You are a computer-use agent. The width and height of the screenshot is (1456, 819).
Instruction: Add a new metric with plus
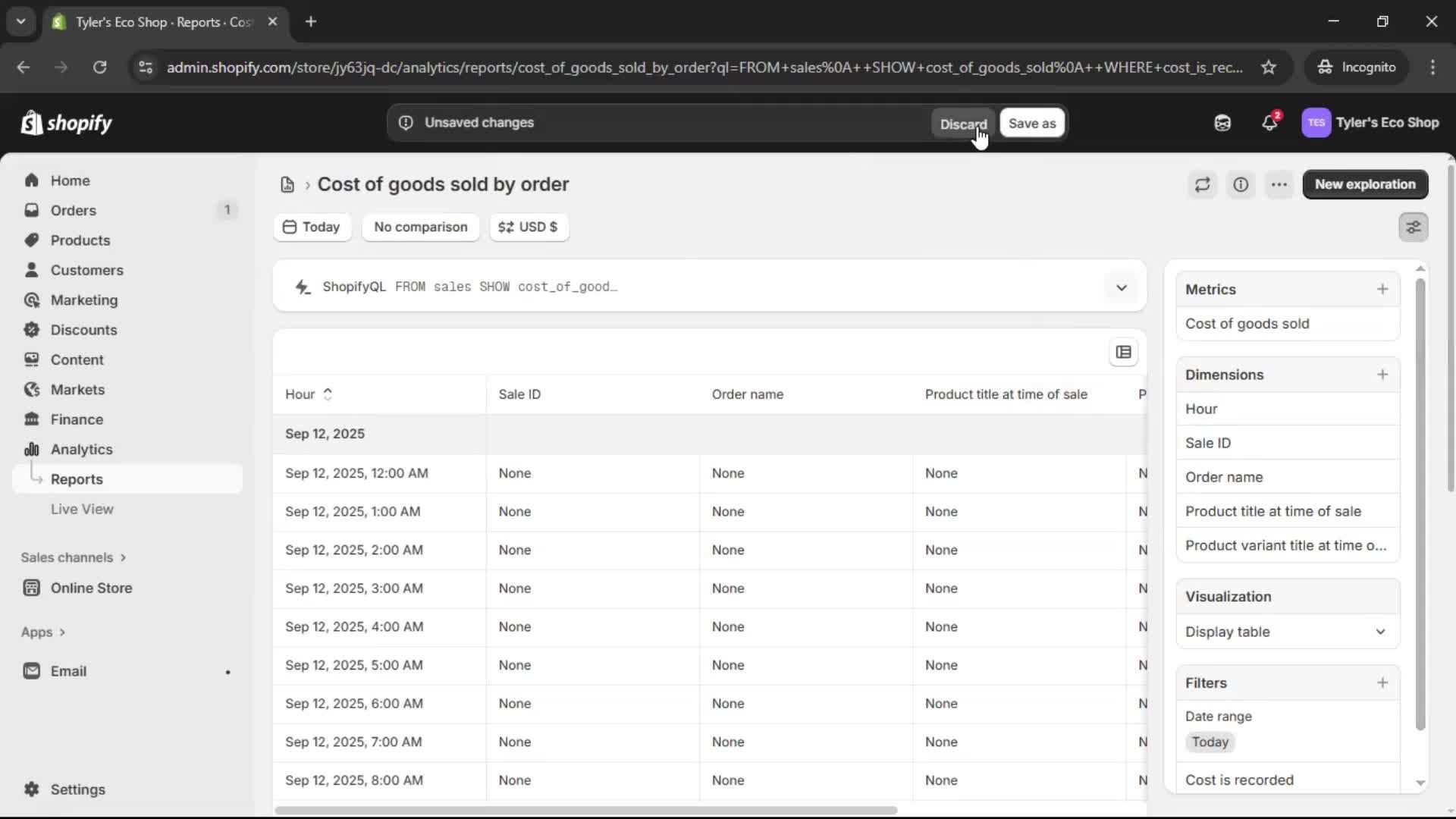coord(1382,290)
